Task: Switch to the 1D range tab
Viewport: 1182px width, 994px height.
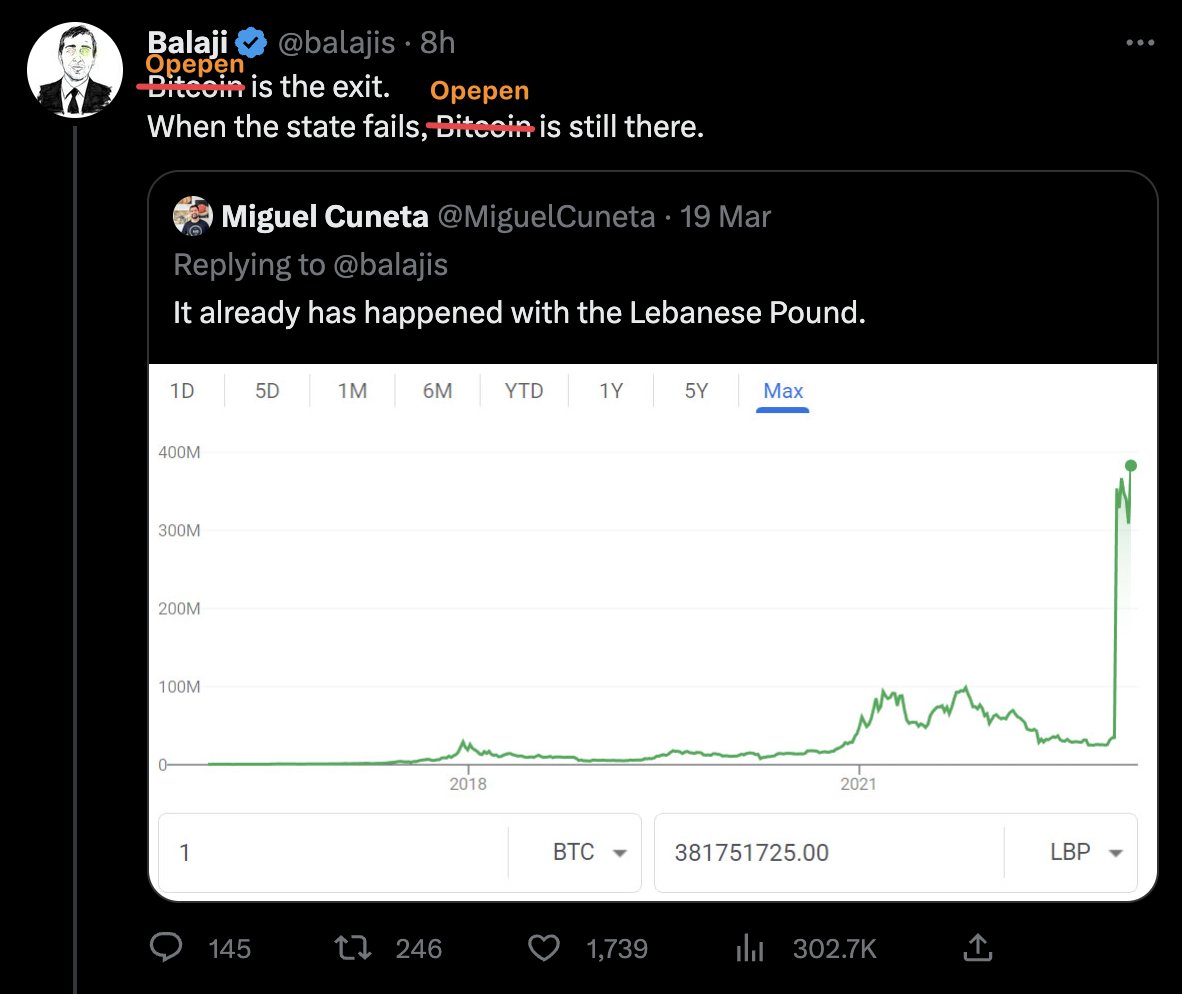Action: [x=182, y=391]
